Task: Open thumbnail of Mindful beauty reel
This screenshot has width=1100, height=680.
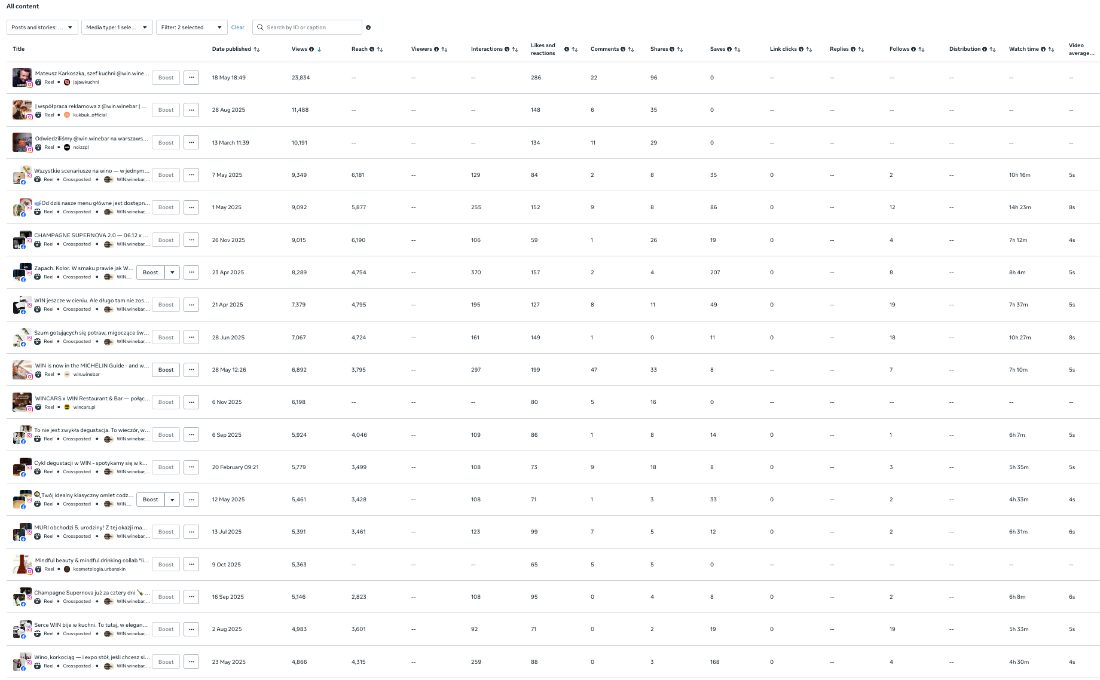Action: pos(22,564)
